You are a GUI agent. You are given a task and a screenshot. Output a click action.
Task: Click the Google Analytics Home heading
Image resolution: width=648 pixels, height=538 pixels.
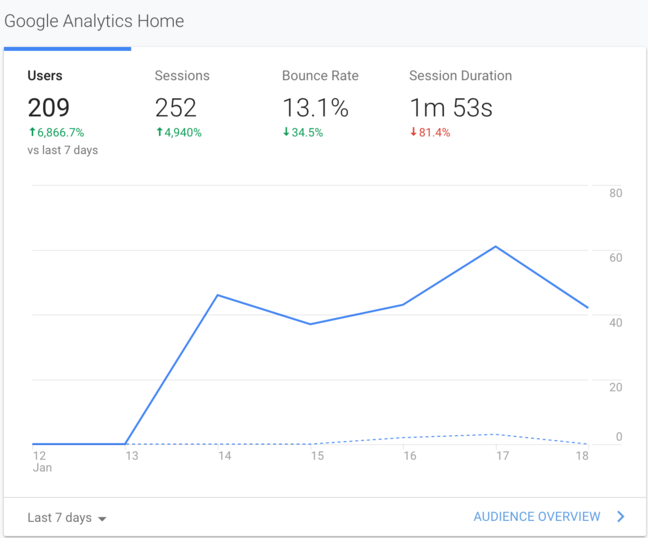94,21
